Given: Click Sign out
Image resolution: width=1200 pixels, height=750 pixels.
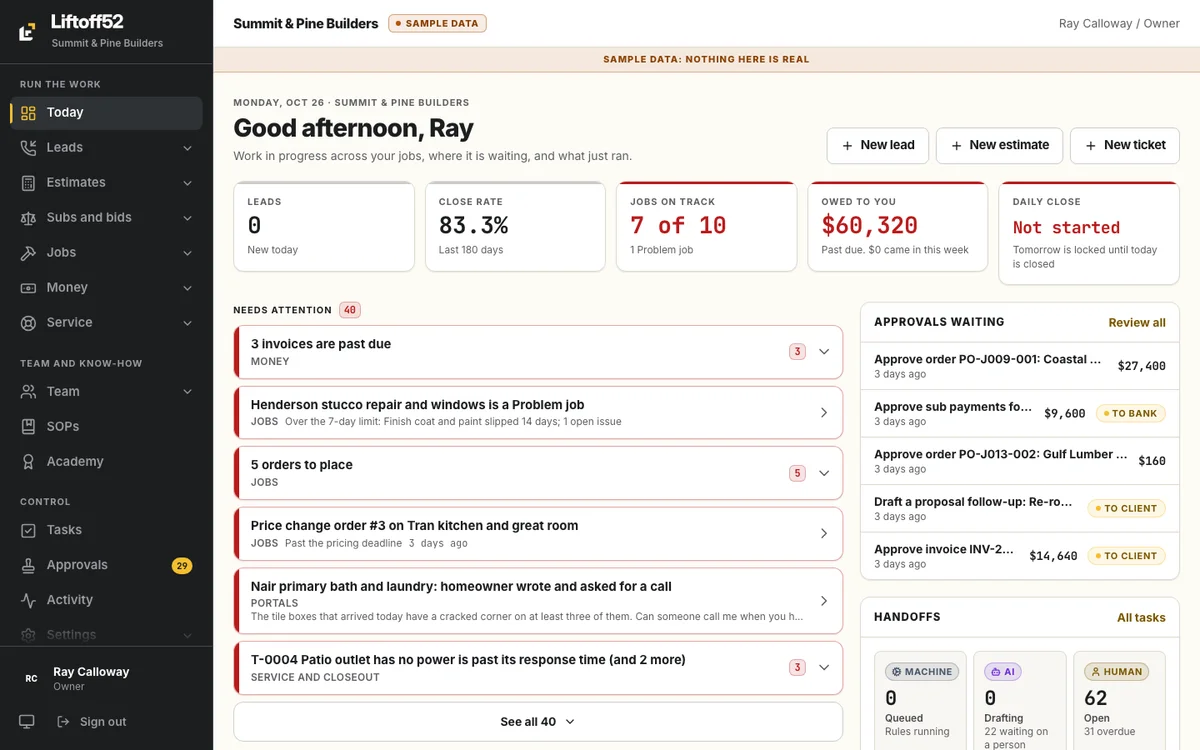Looking at the screenshot, I should coord(92,722).
